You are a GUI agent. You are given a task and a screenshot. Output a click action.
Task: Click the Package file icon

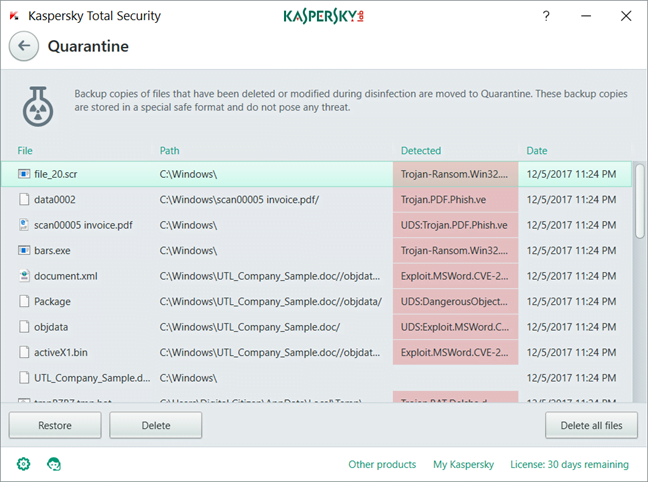pos(24,301)
